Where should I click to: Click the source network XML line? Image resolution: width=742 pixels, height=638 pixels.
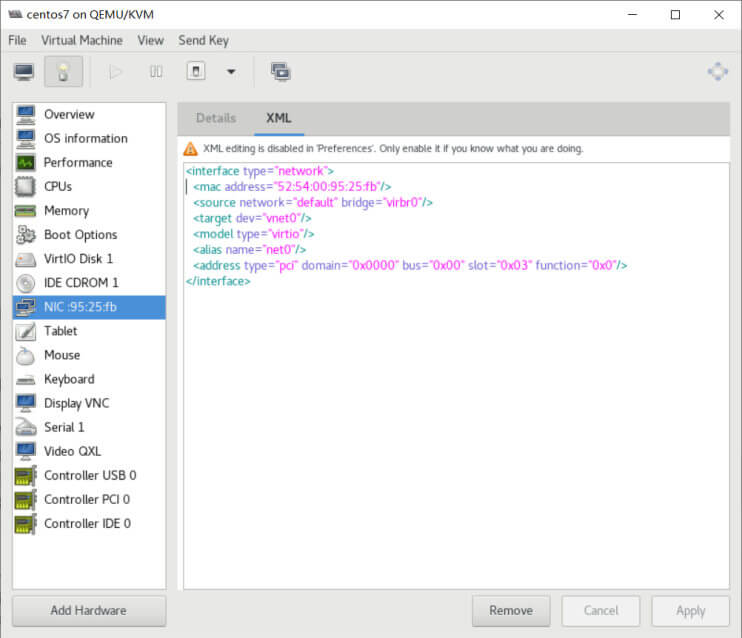[313, 203]
